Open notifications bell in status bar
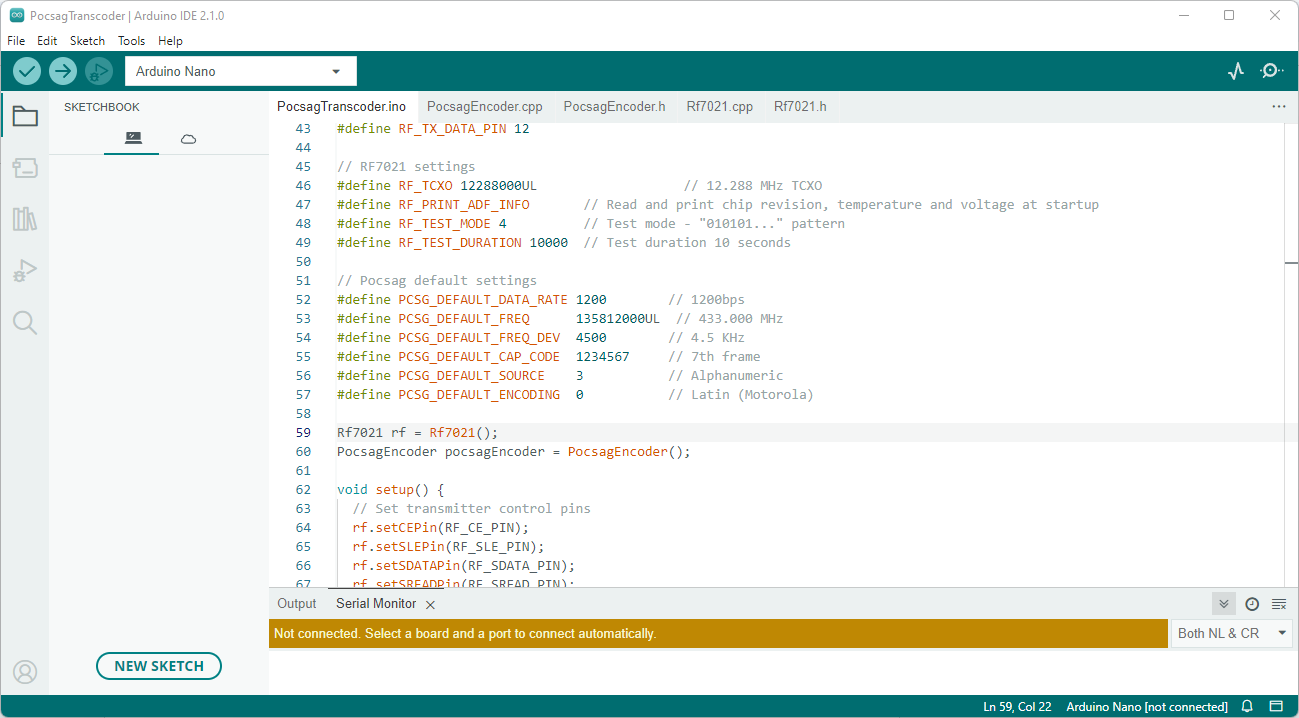Screen dimensions: 1299x718 [x=1247, y=707]
